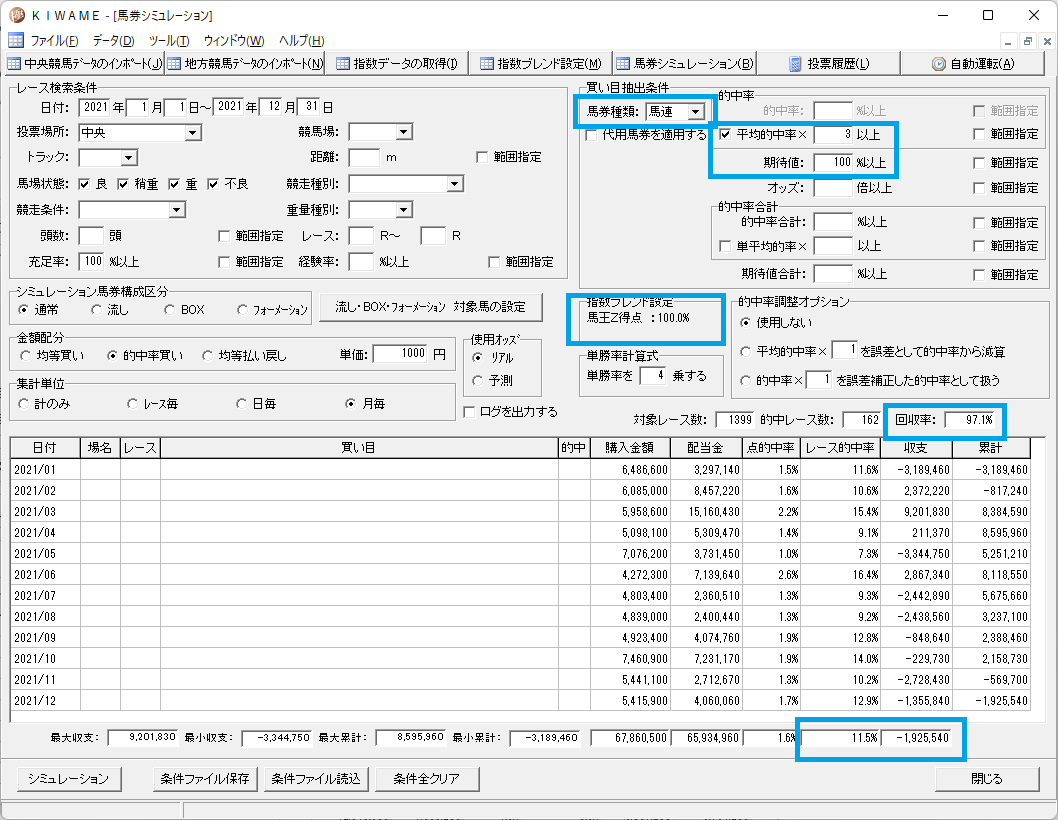Select the フォーメーション radio button
The width and height of the screenshot is (1058, 820).
click(x=242, y=310)
